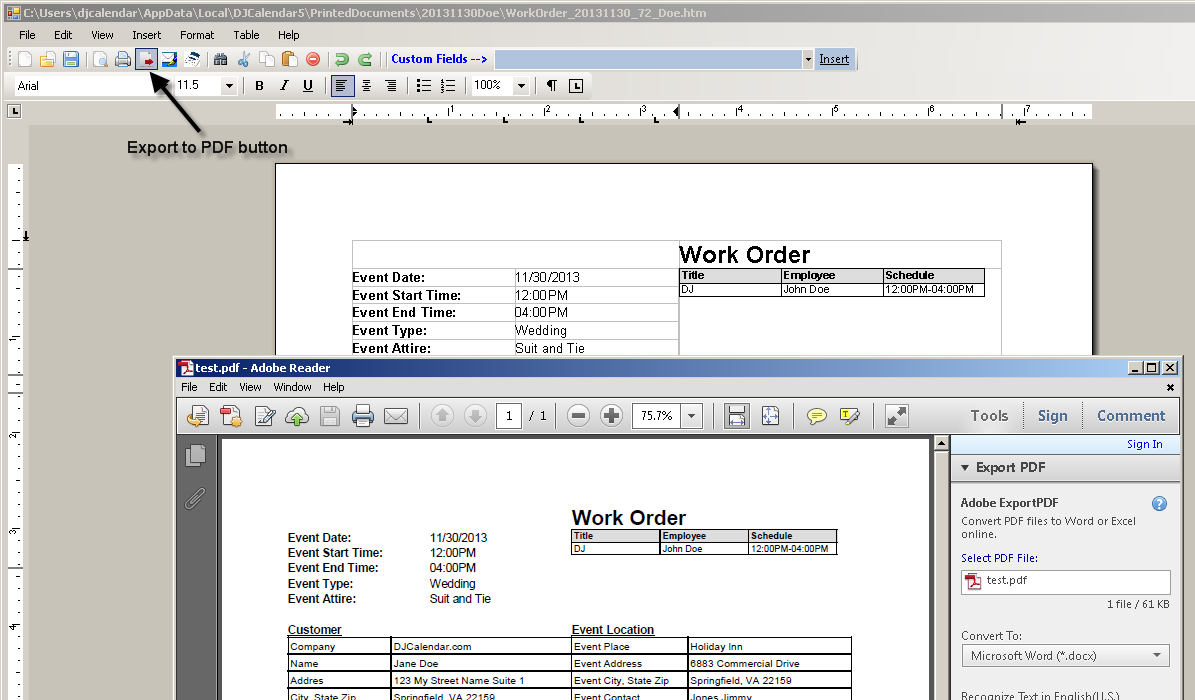Click the email envelope icon in editor toolbar
The image size is (1195, 700).
(169, 59)
